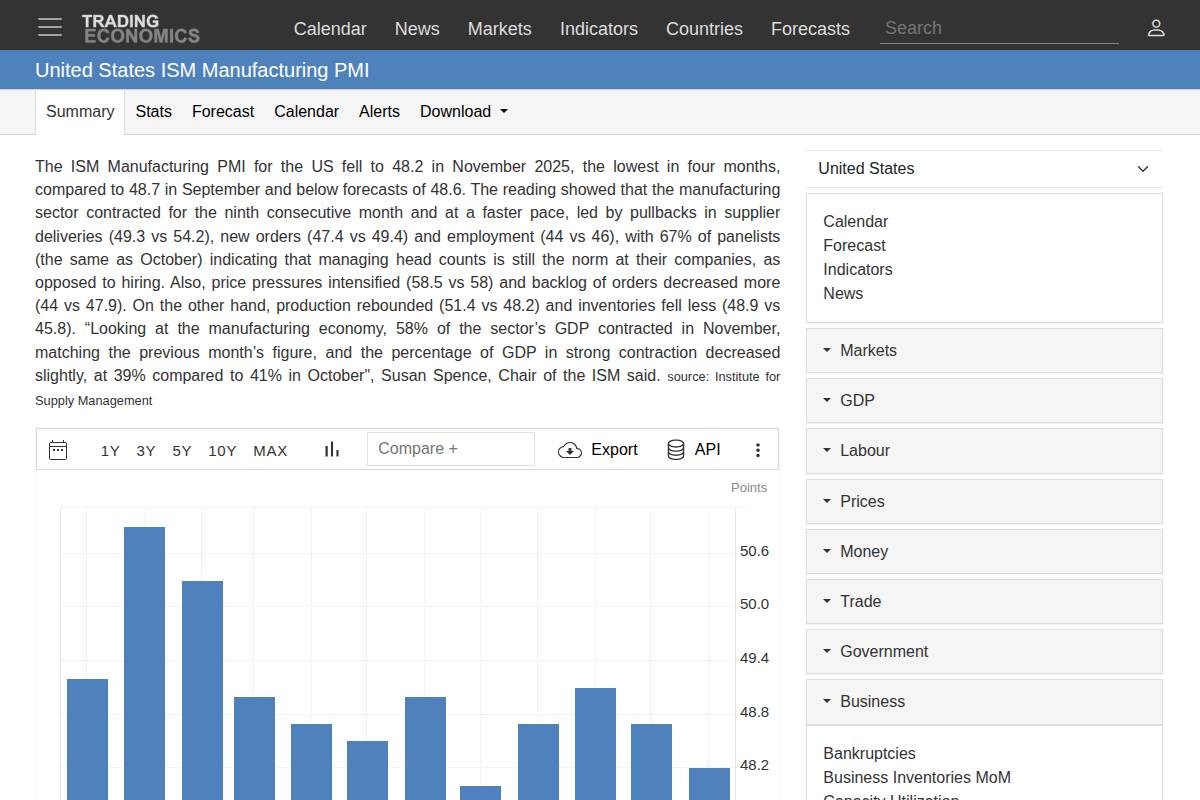Click inside the Compare input field
Image resolution: width=1200 pixels, height=800 pixels.
pos(450,448)
